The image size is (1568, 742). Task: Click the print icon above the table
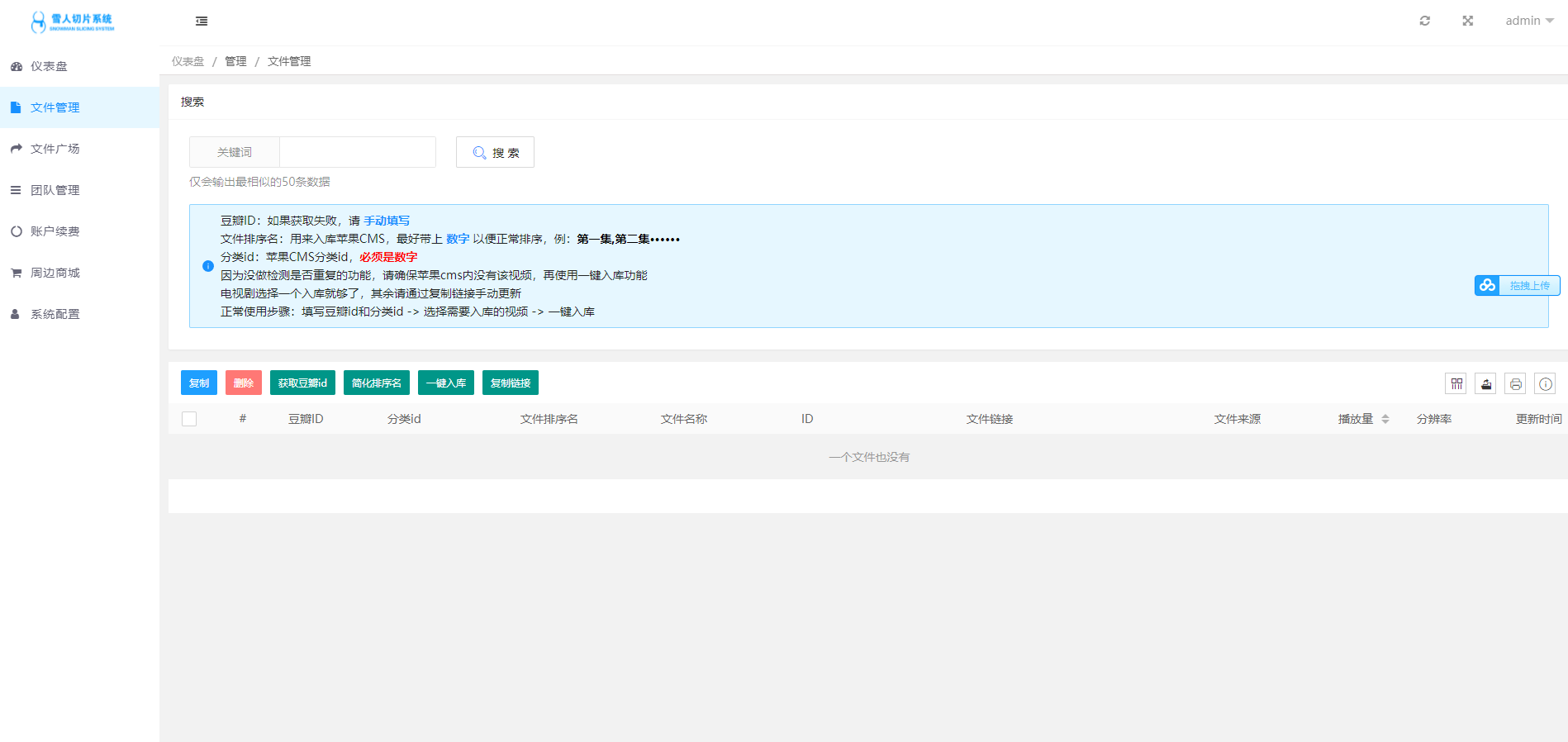pos(1515,383)
